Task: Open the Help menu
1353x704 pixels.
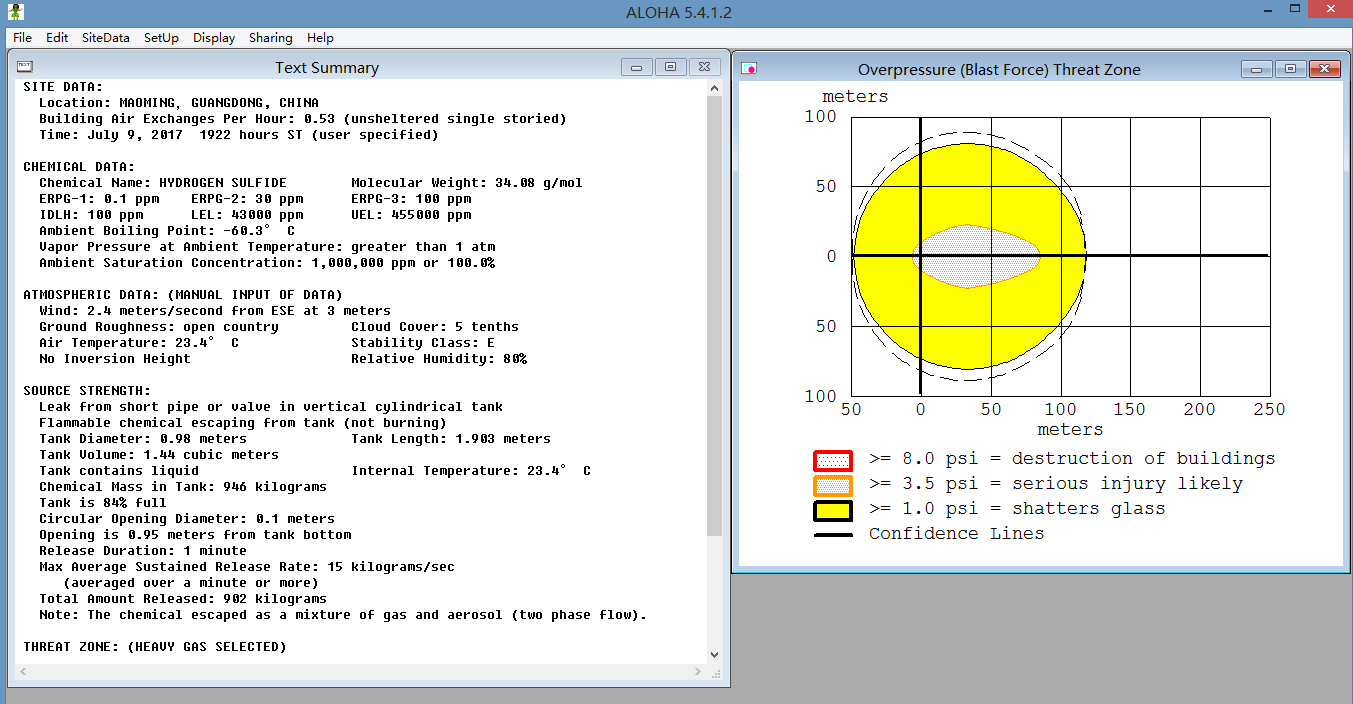Action: point(321,38)
